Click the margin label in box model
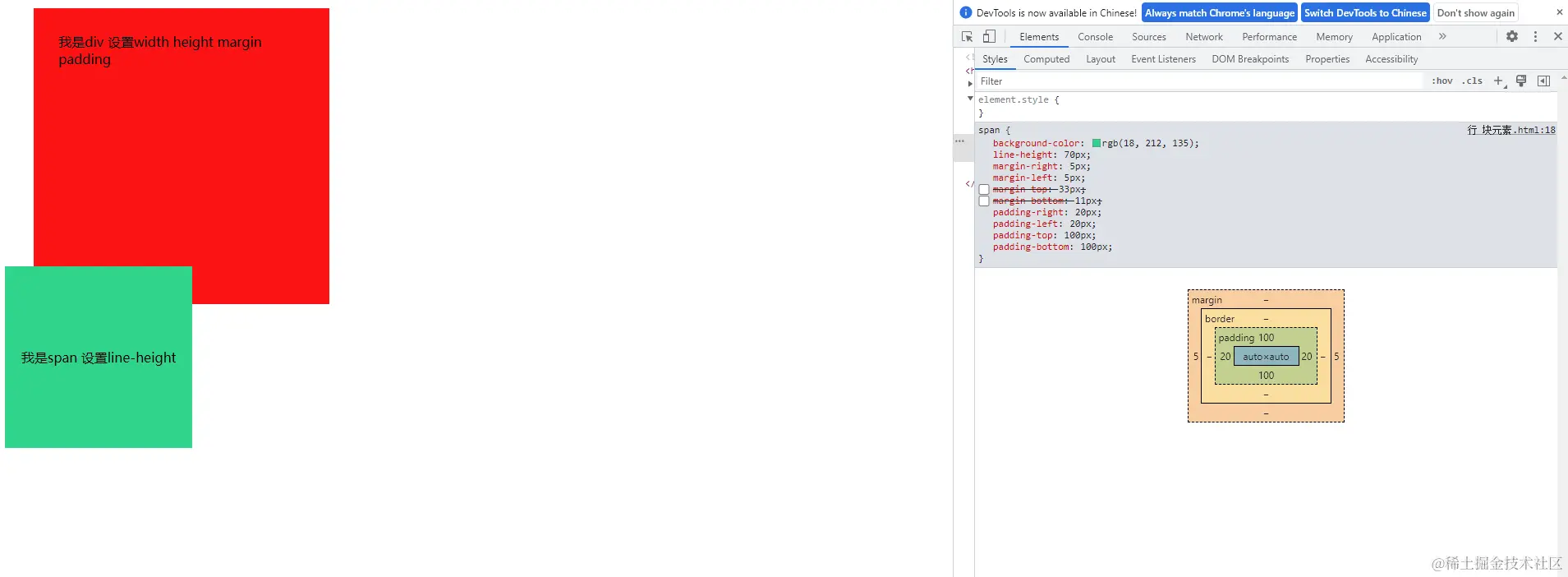The width and height of the screenshot is (1568, 577). coord(1207,300)
